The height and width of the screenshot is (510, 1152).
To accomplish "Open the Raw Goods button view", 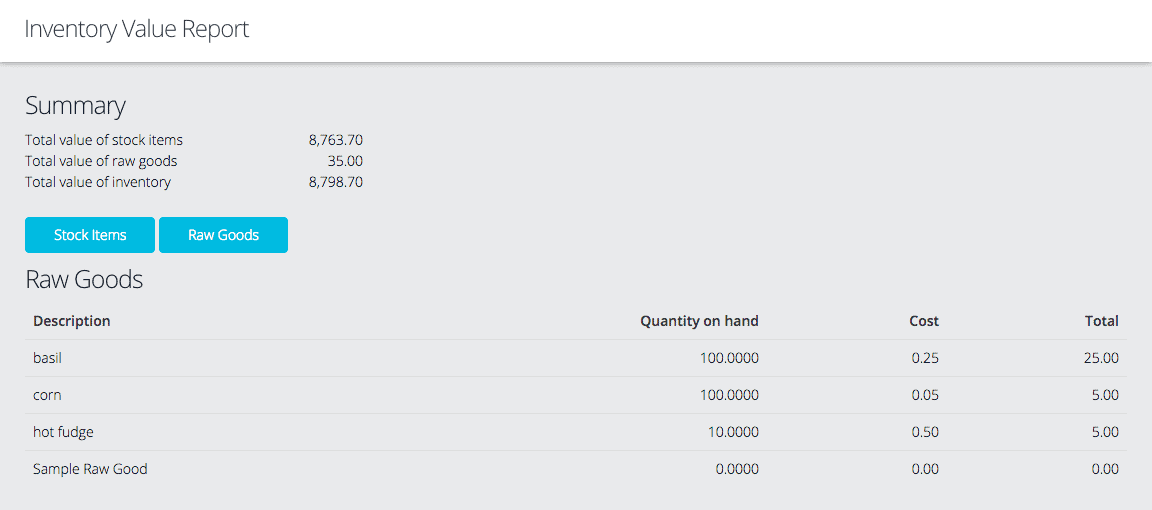I will click(x=223, y=235).
